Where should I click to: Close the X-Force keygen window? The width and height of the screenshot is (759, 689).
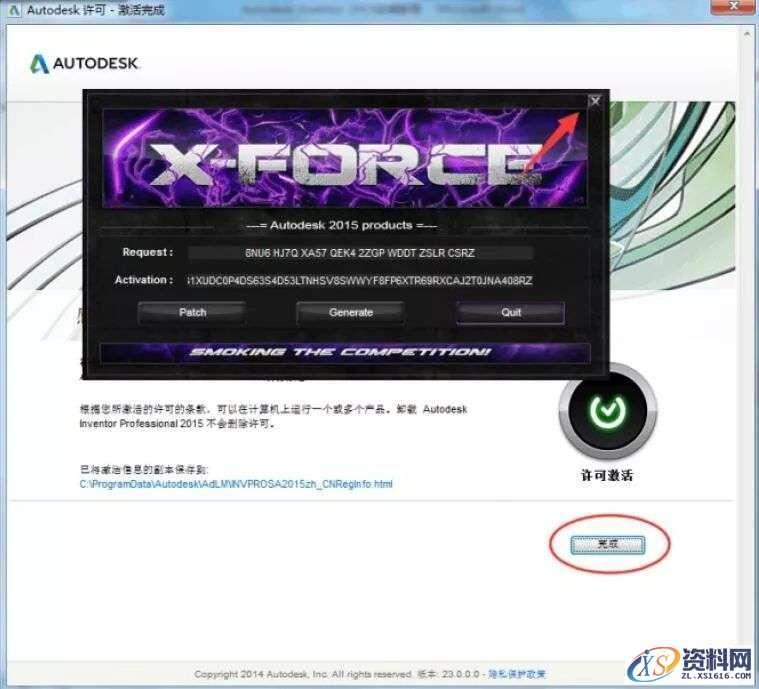pyautogui.click(x=595, y=101)
